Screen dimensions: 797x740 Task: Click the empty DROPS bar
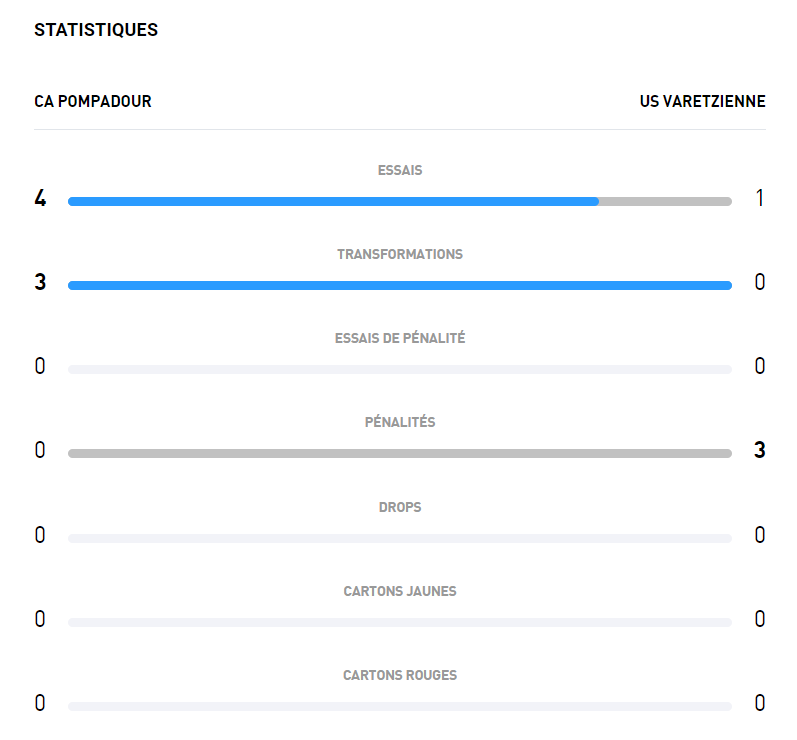pos(400,538)
